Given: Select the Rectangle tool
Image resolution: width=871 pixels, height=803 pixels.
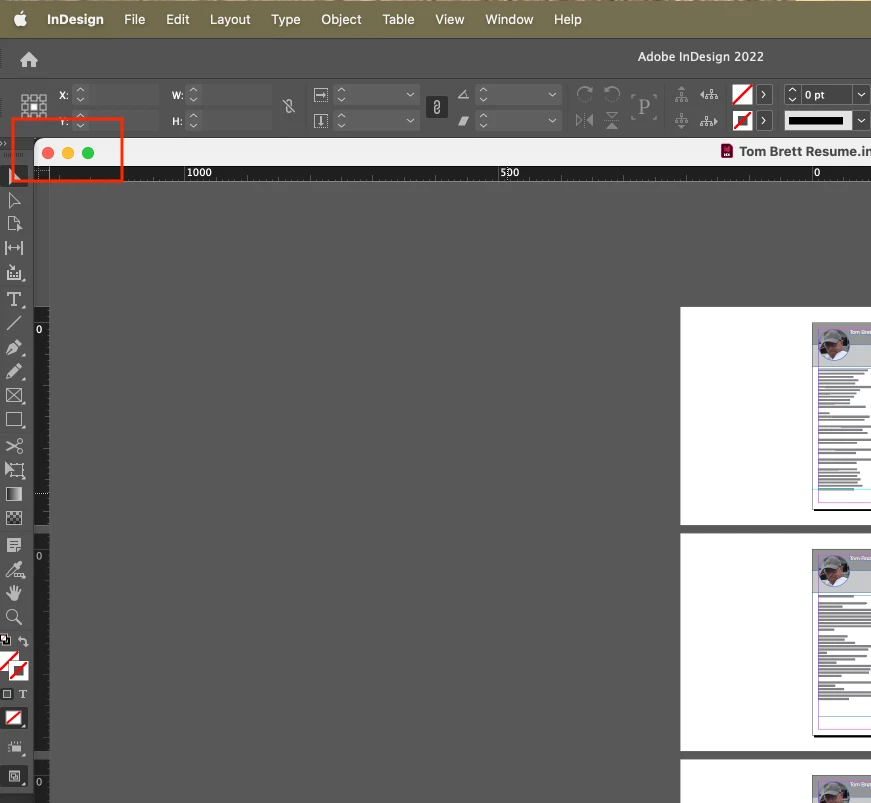Looking at the screenshot, I should (x=14, y=420).
